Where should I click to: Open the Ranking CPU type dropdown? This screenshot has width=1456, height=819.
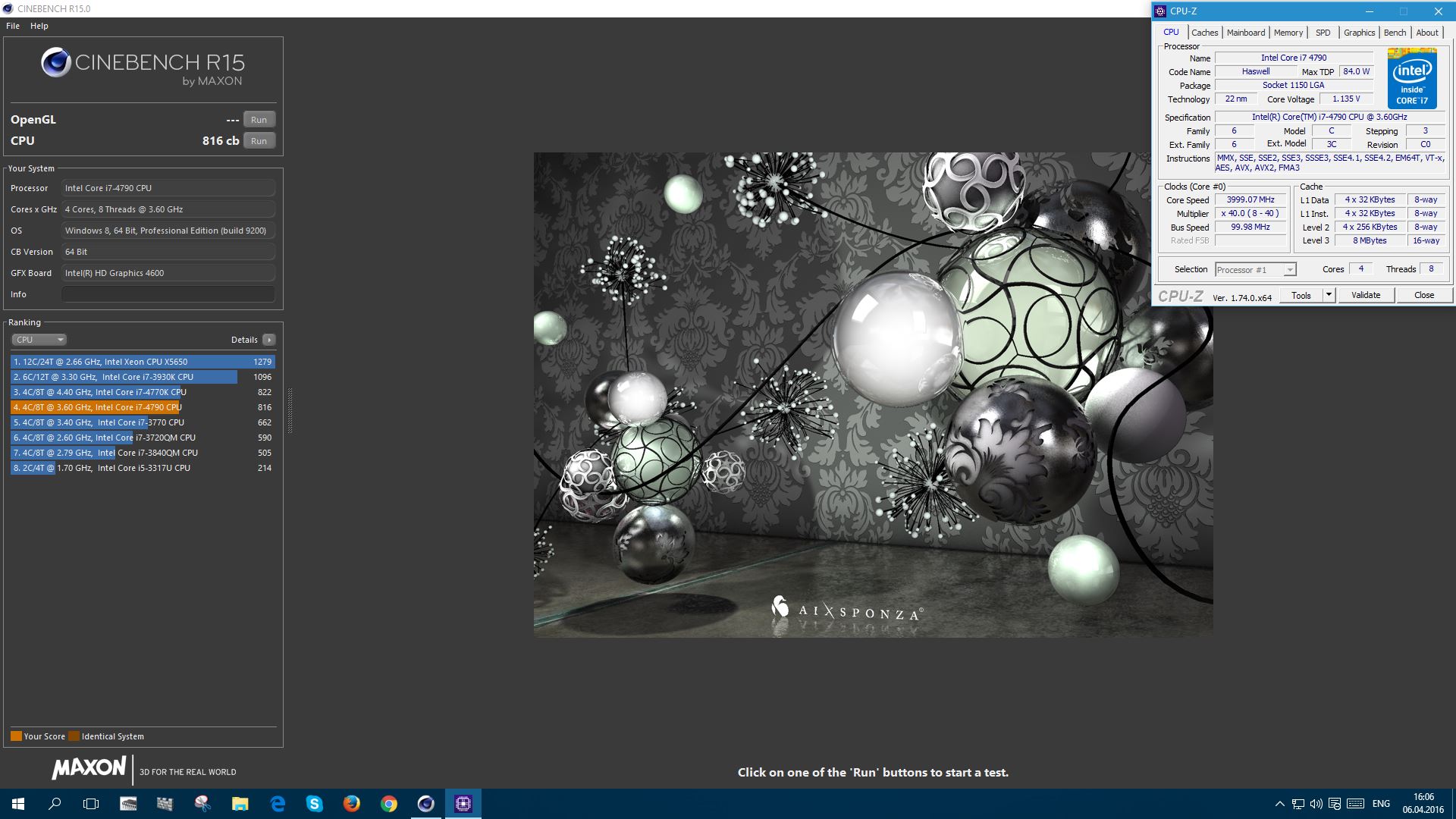[x=39, y=340]
